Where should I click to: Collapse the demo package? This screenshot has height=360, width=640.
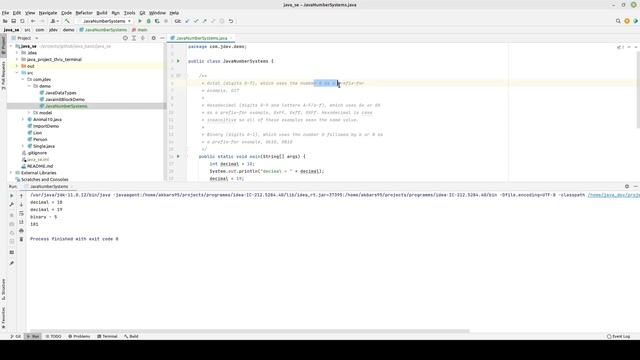pos(29,86)
